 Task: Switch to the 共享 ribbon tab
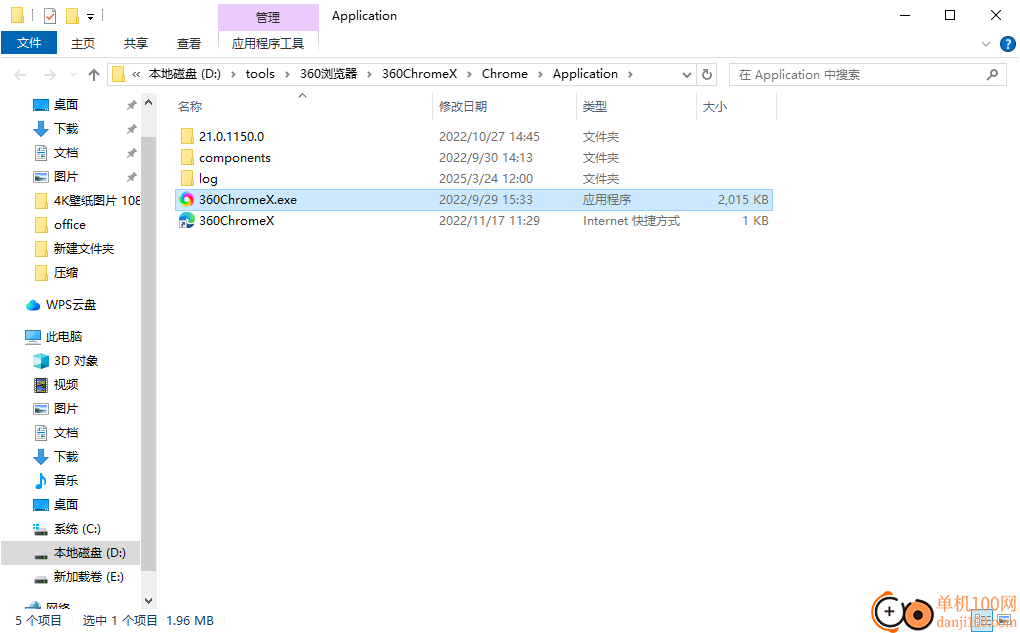(x=135, y=43)
